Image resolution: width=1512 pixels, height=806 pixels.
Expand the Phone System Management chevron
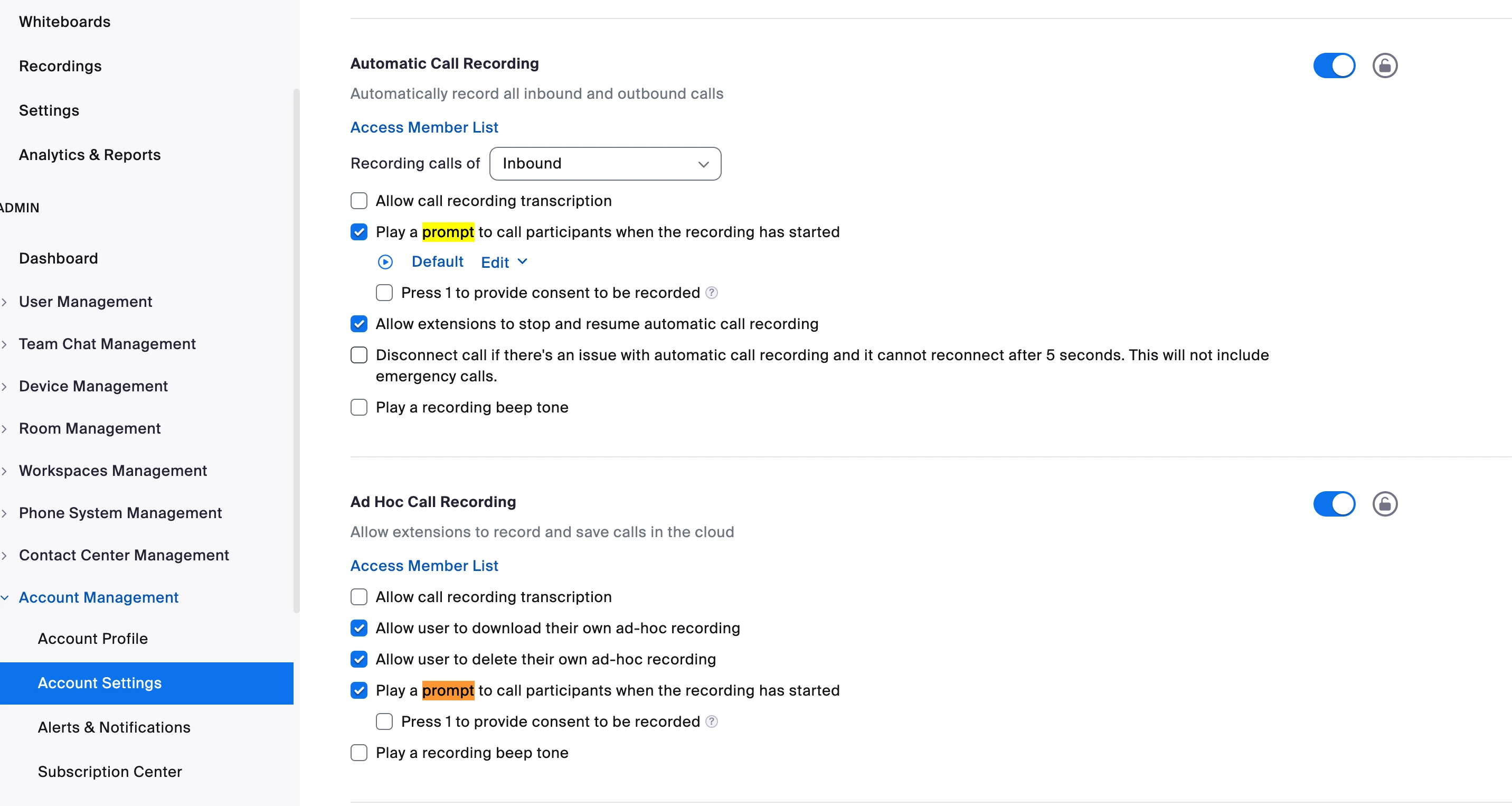5,513
